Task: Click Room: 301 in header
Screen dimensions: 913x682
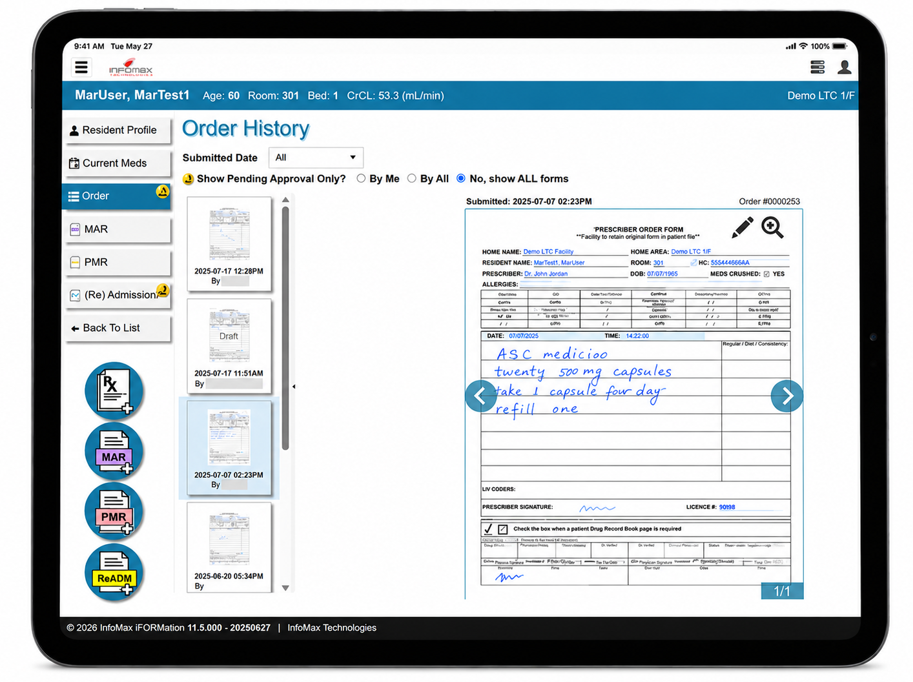Action: pyautogui.click(x=273, y=96)
